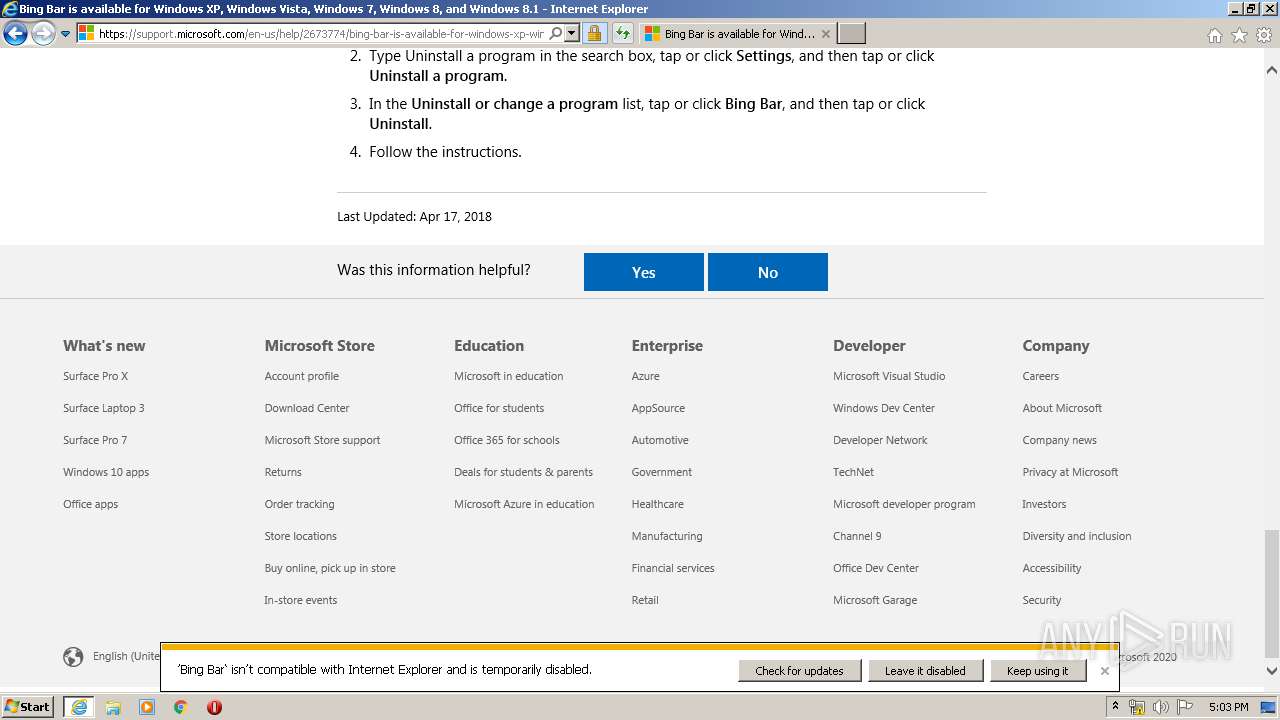Answer Yes to helpful question

(x=644, y=272)
